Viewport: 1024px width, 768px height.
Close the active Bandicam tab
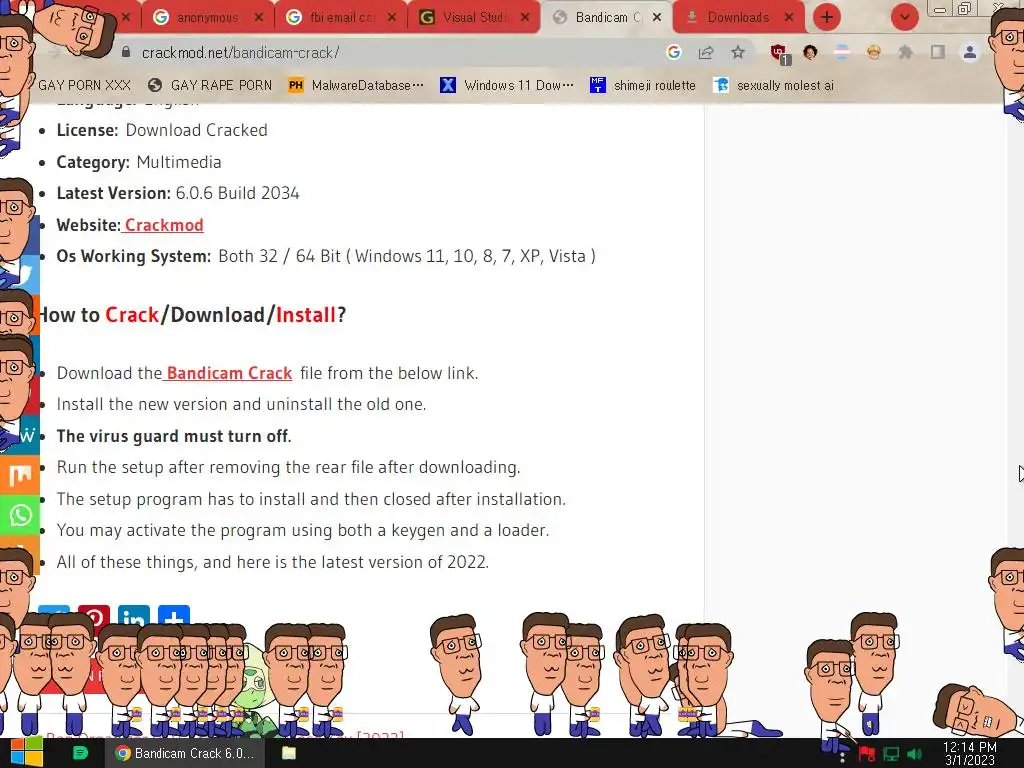pos(657,18)
